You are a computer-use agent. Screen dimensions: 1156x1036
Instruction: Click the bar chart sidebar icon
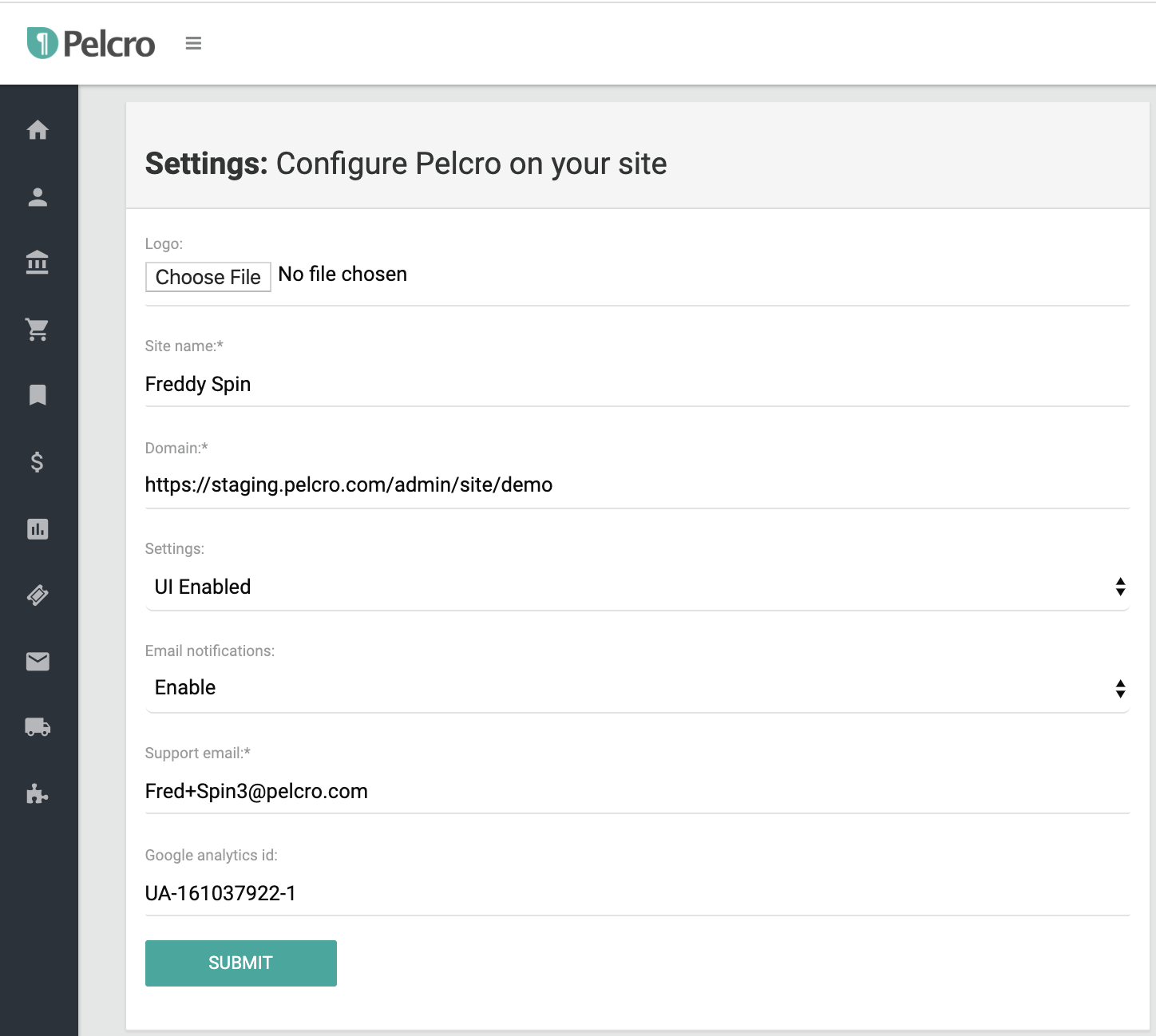[x=38, y=528]
